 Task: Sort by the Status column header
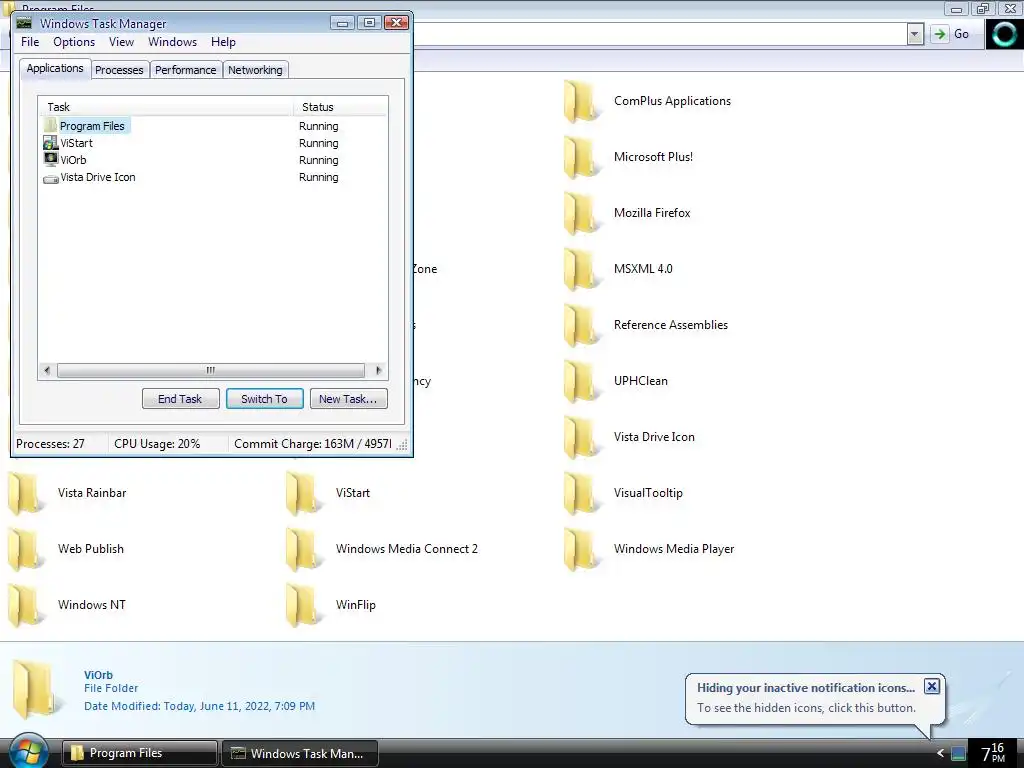tap(340, 107)
